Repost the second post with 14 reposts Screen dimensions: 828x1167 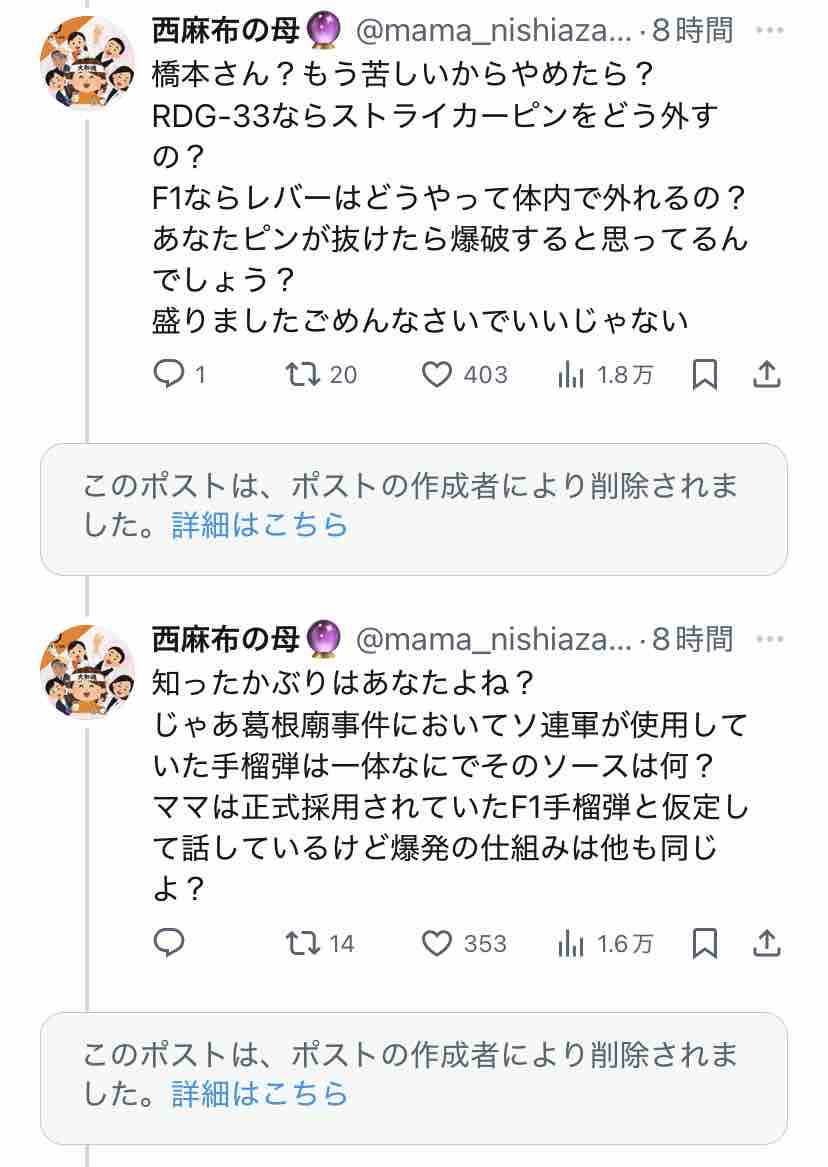coord(321,943)
